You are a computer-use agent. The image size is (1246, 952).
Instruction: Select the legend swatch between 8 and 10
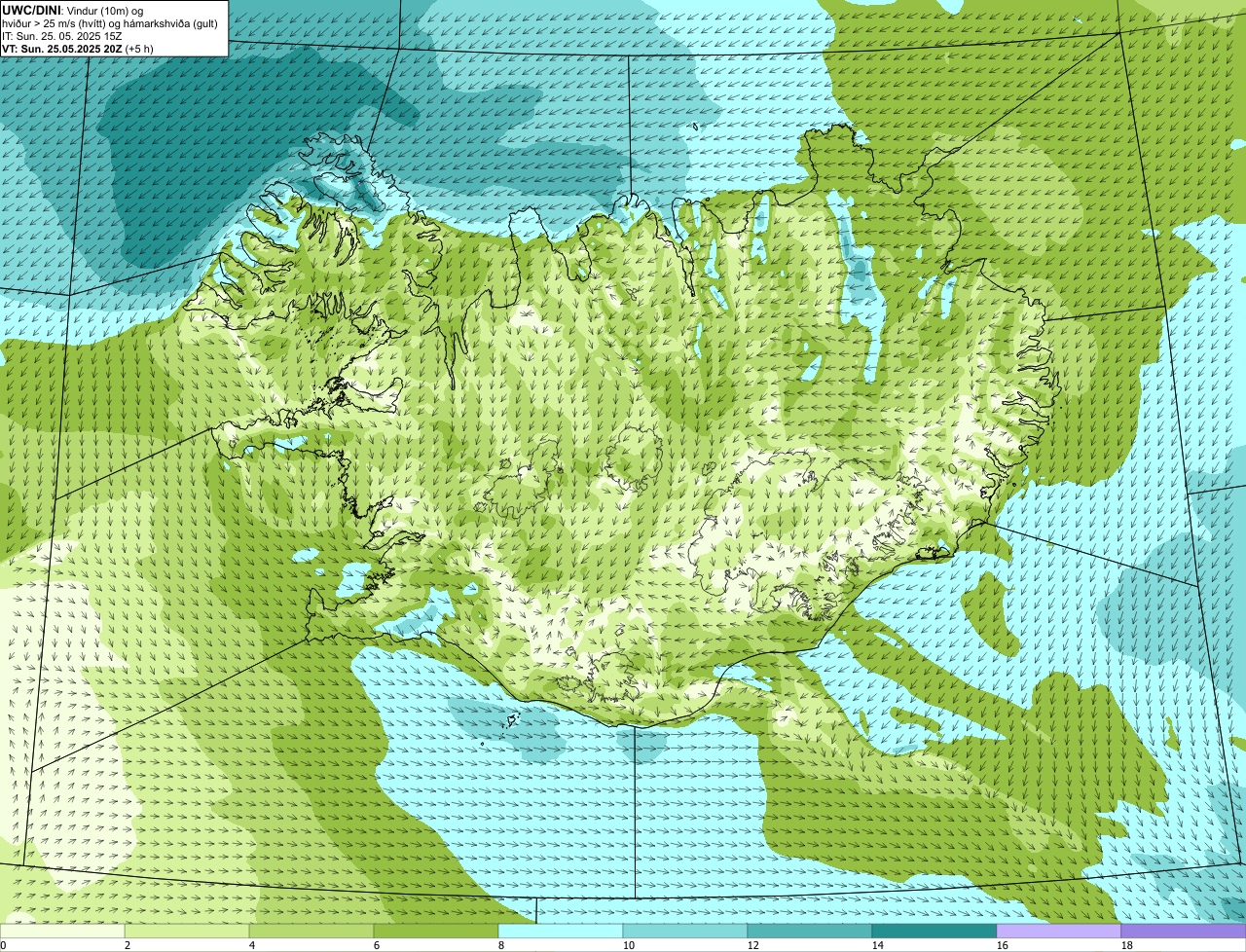[561, 932]
